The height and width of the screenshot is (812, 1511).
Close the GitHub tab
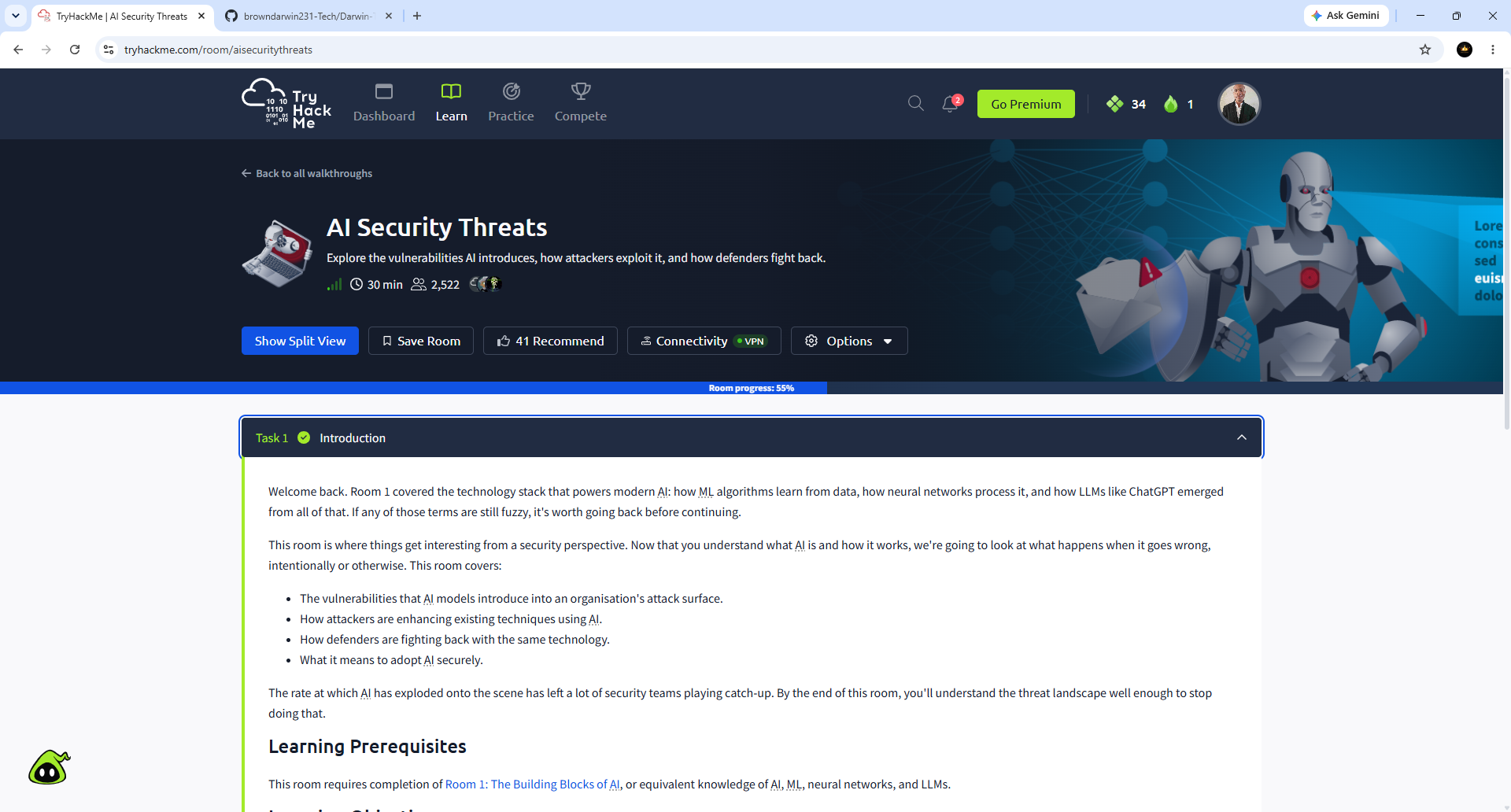389,16
